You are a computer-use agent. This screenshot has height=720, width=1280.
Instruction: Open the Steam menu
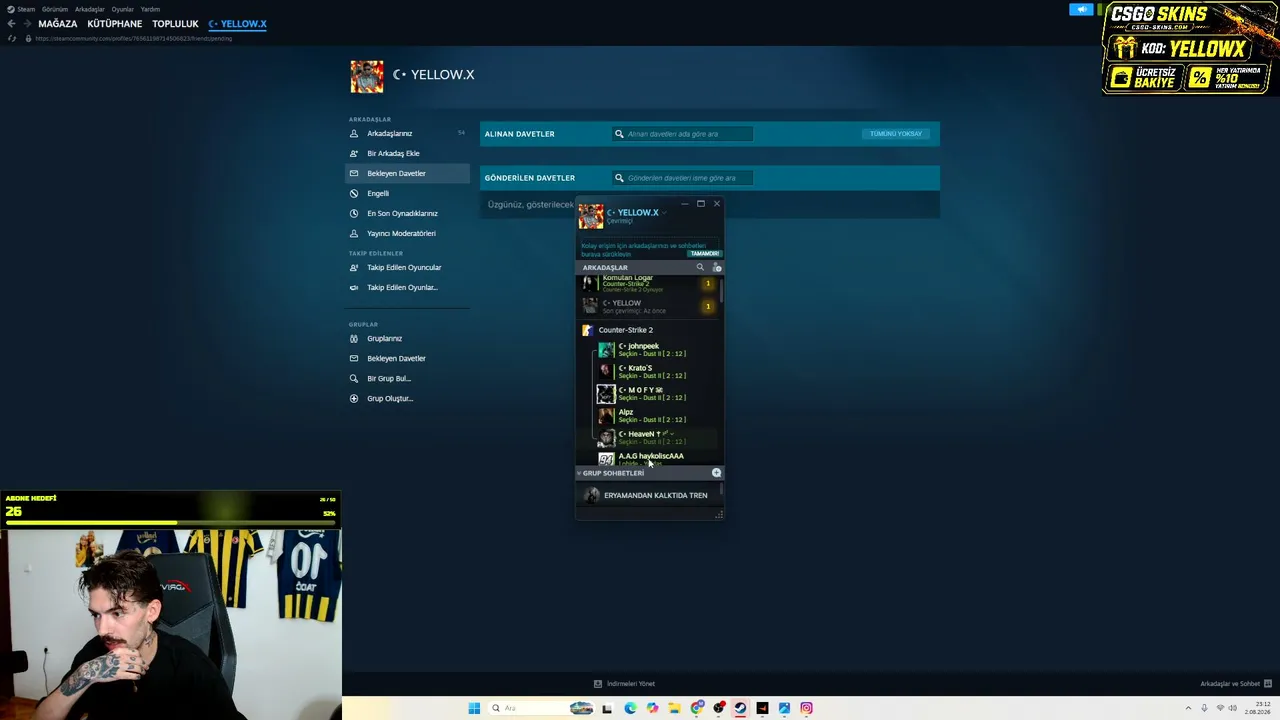point(26,9)
